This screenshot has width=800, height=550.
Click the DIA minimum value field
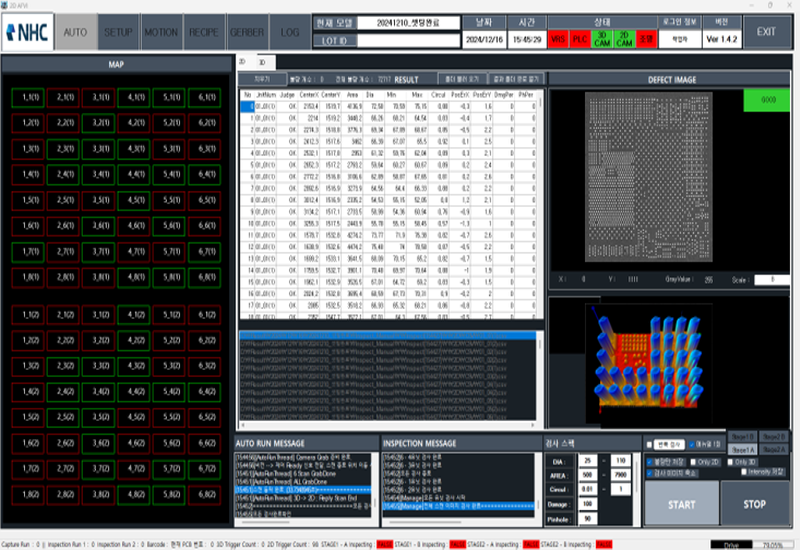pos(589,460)
